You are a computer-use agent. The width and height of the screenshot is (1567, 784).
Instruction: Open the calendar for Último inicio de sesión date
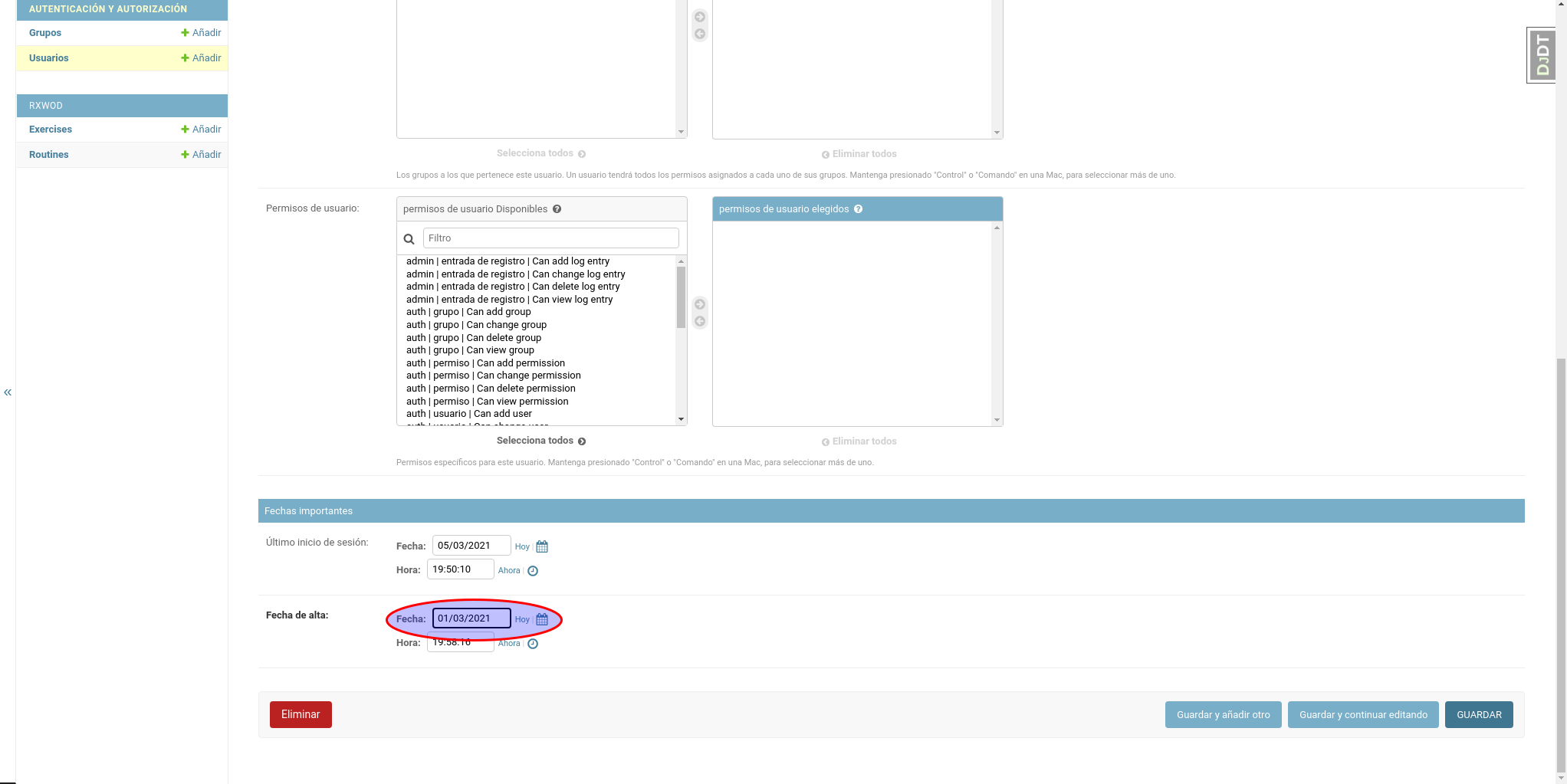(540, 546)
